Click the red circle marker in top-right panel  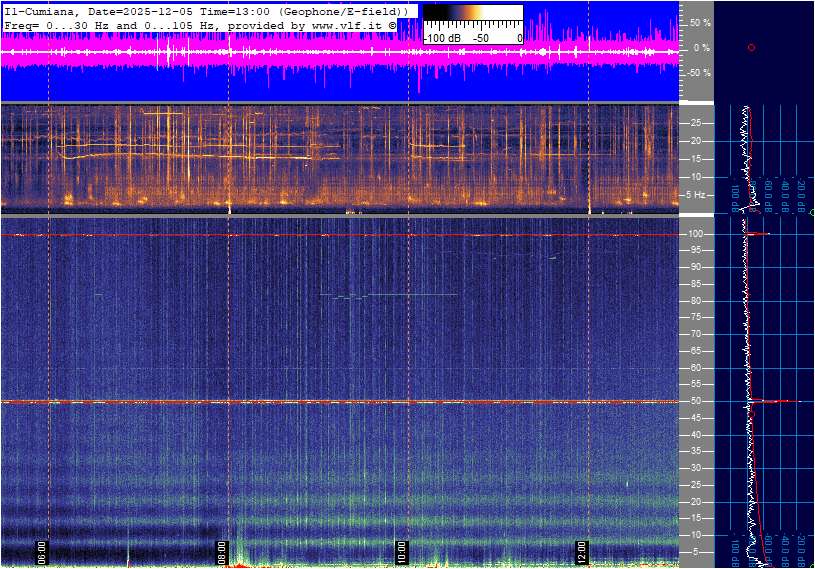point(751,47)
